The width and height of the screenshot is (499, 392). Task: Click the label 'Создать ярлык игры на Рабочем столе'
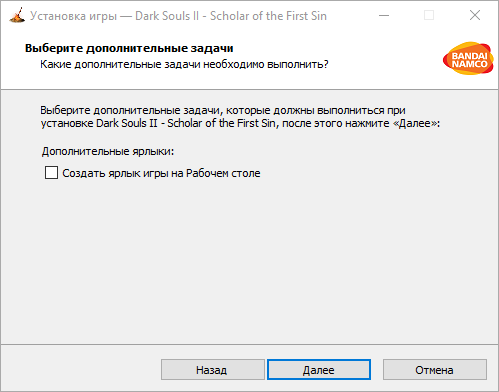click(161, 173)
